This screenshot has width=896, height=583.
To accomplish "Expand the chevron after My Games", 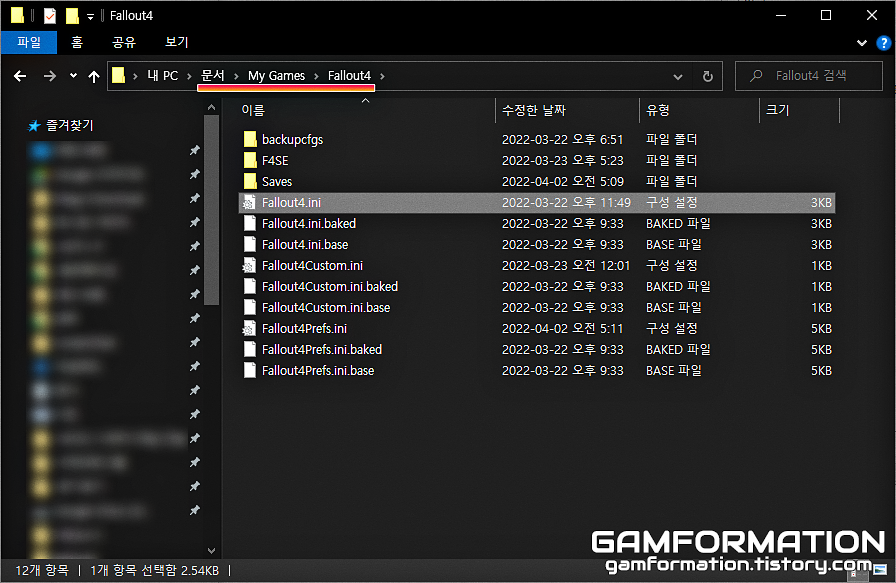I will pos(316,76).
